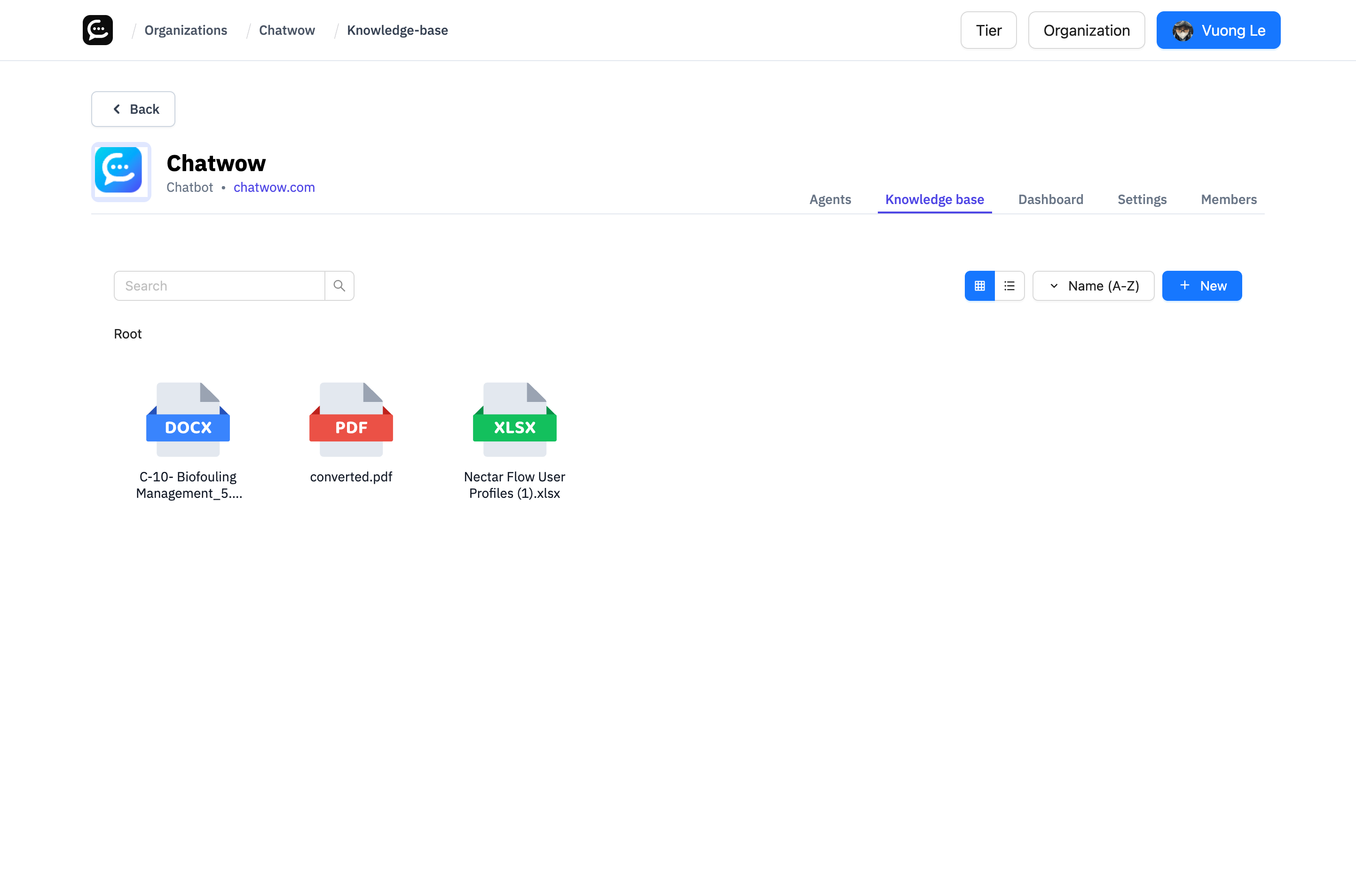Visit the chatwow.com link
1356x896 pixels.
pyautogui.click(x=274, y=187)
